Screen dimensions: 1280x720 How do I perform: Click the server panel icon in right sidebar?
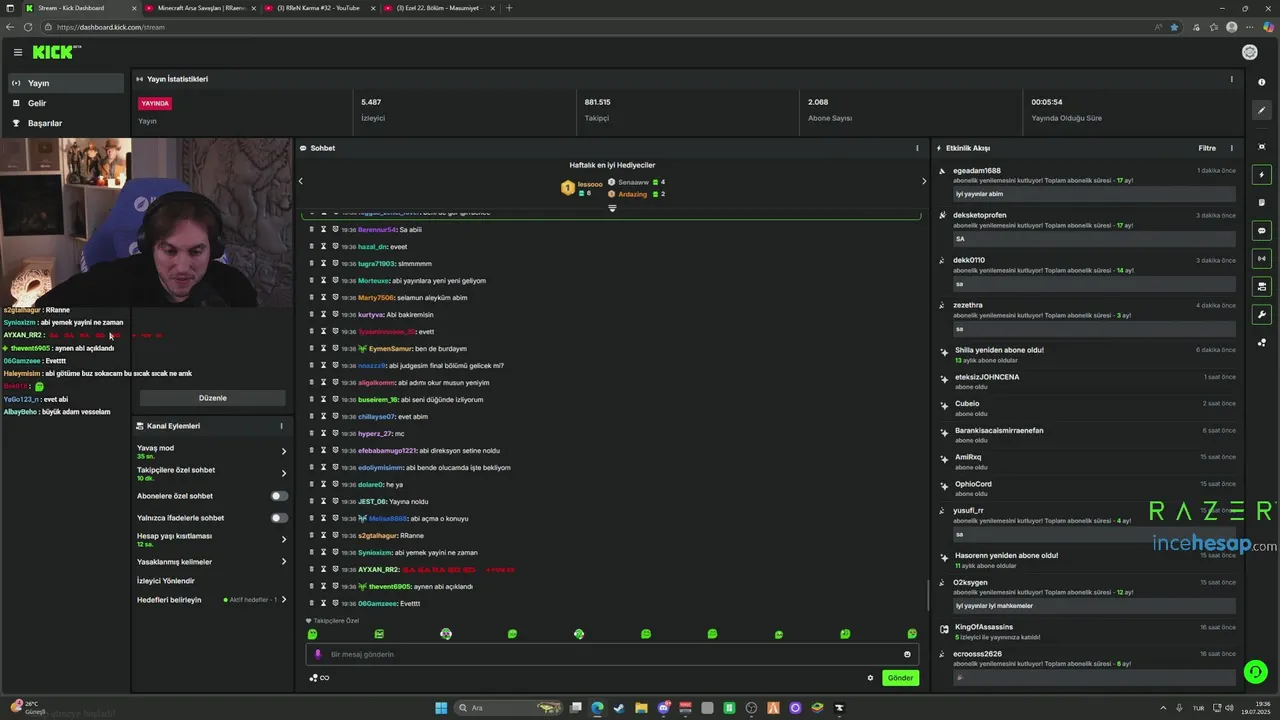click(1262, 286)
